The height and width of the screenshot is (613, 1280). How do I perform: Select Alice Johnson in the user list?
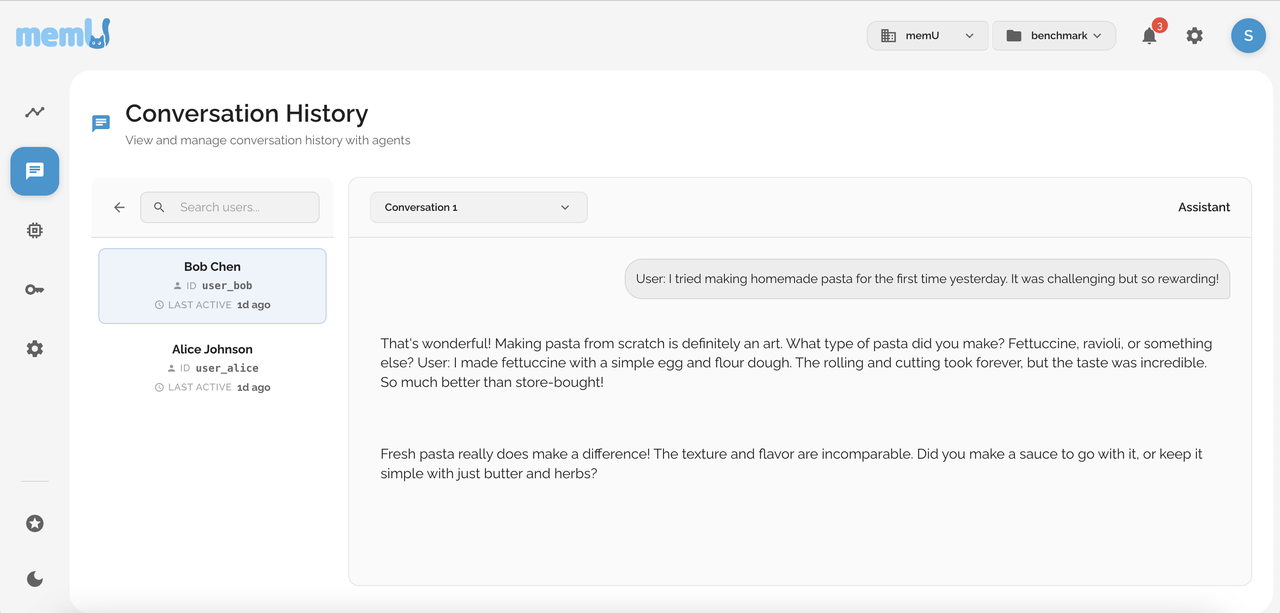click(x=212, y=368)
